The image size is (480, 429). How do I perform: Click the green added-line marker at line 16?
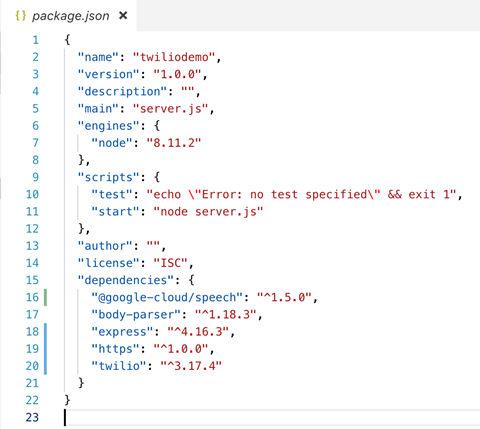[x=45, y=297]
